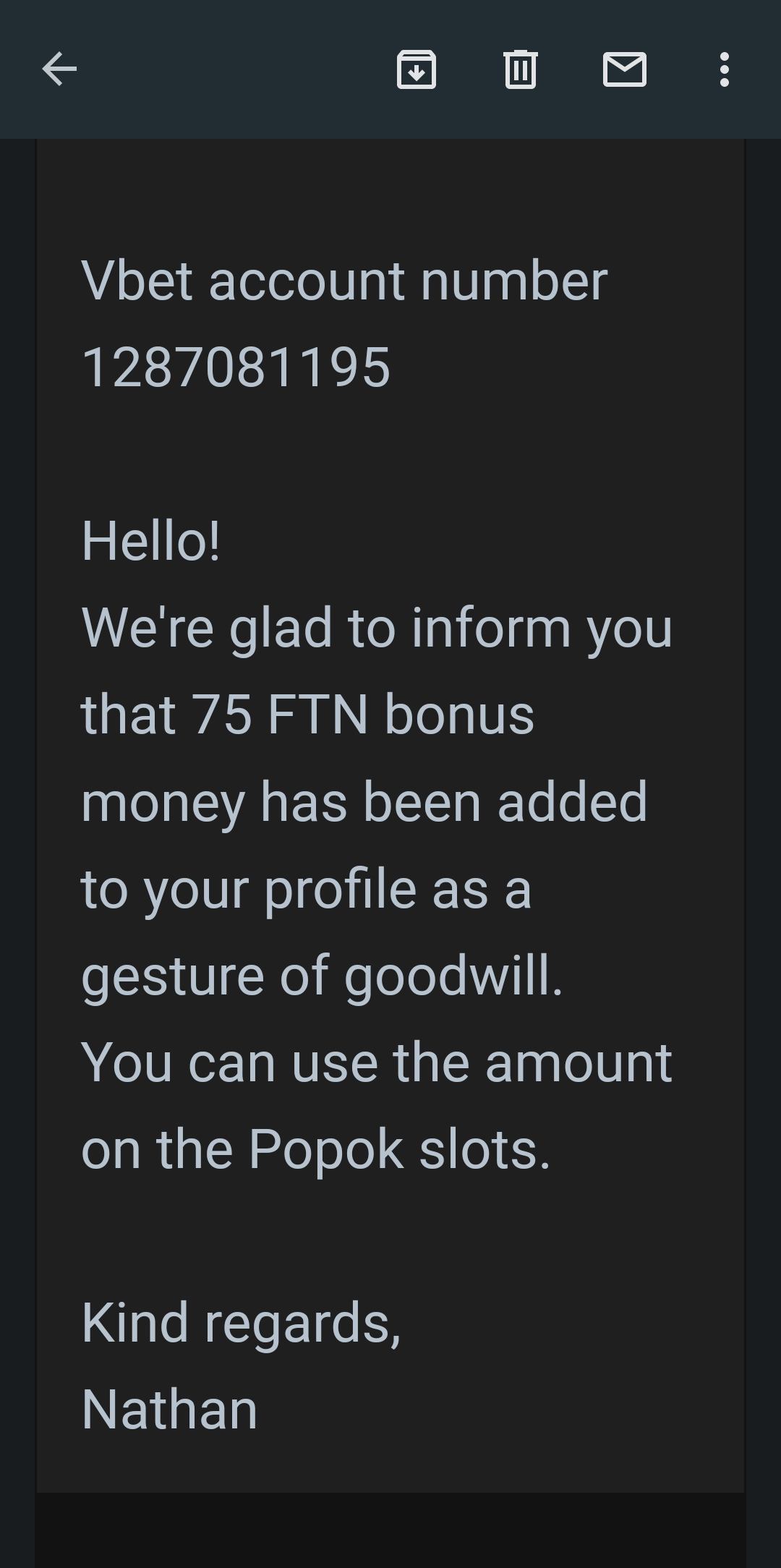This screenshot has width=781, height=1568.
Task: Tap the 'money has been added' line
Action: [364, 801]
